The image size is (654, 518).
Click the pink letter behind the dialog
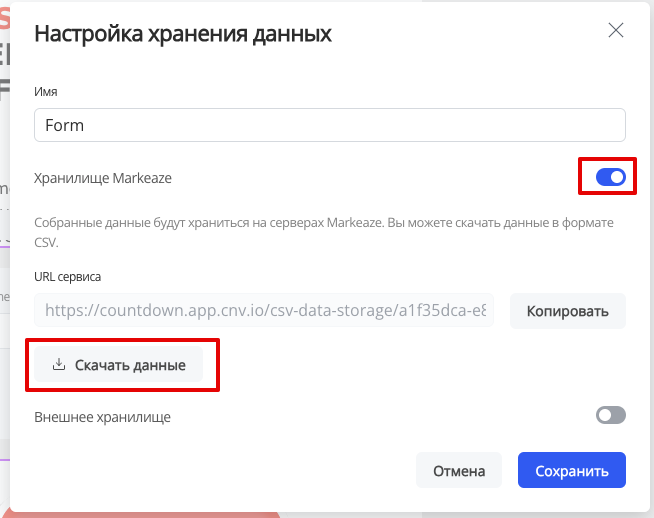pos(5,18)
